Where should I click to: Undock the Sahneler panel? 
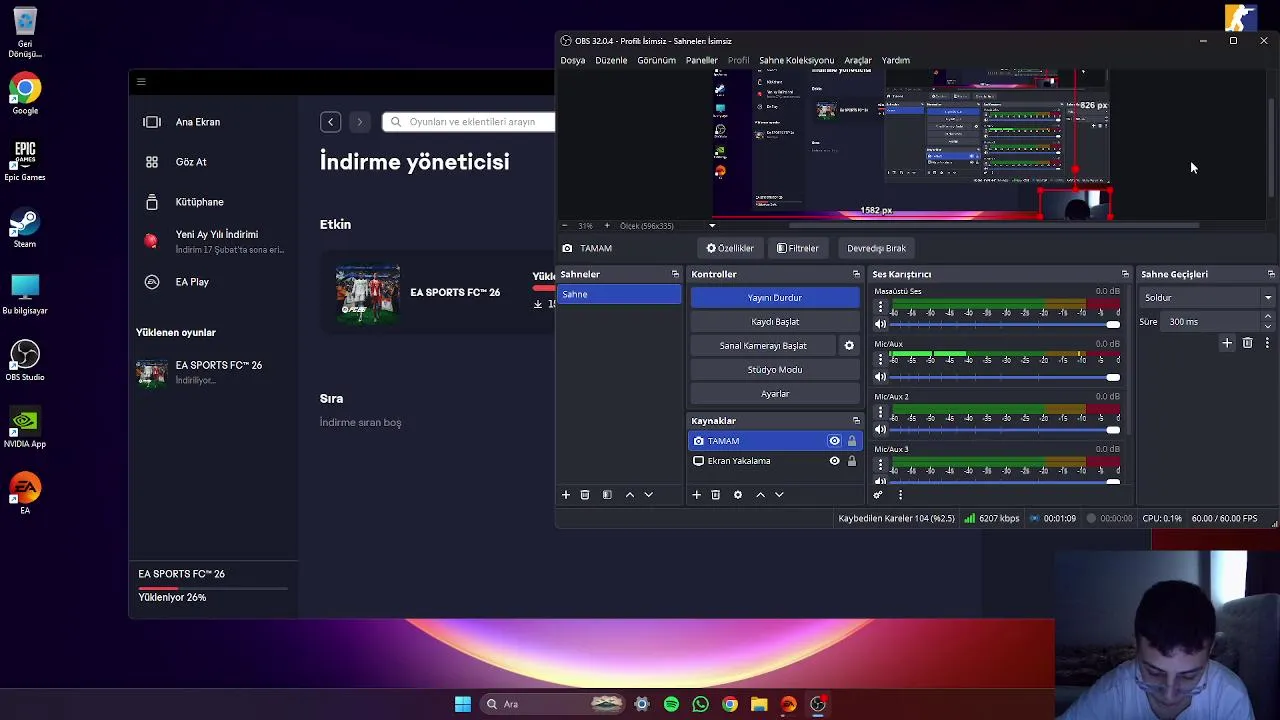click(x=675, y=274)
